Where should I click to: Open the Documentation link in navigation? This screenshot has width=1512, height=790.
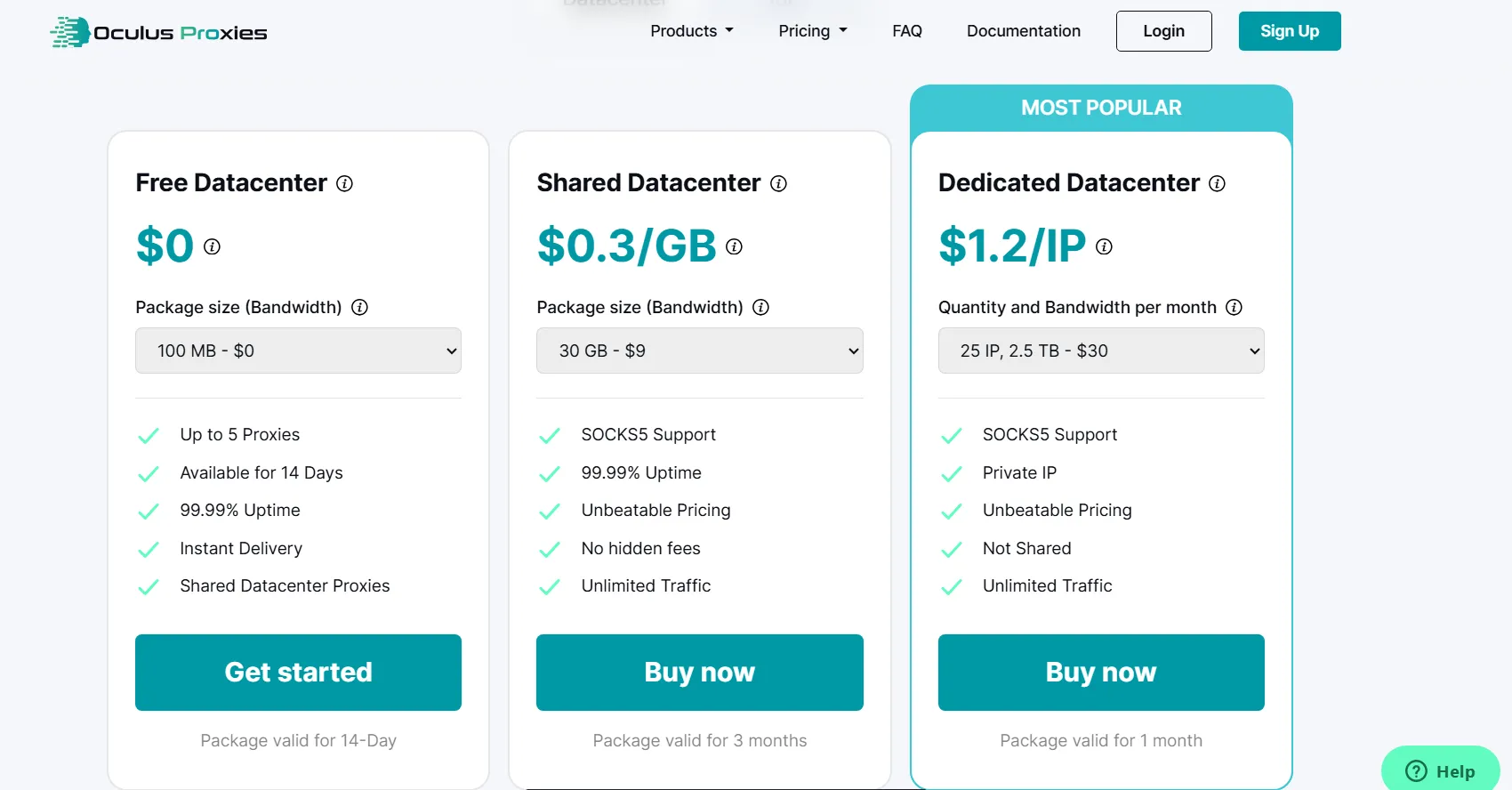[x=1024, y=31]
